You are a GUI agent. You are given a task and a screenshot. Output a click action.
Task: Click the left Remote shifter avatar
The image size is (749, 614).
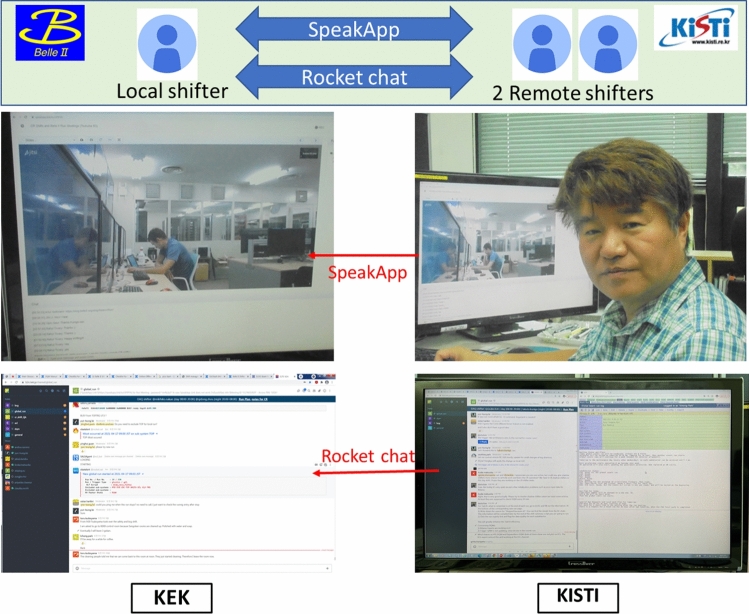tap(542, 44)
